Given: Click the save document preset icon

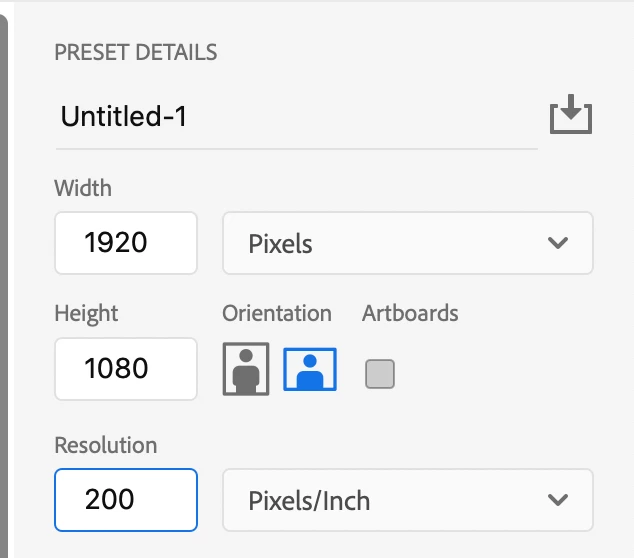Looking at the screenshot, I should click(x=571, y=116).
